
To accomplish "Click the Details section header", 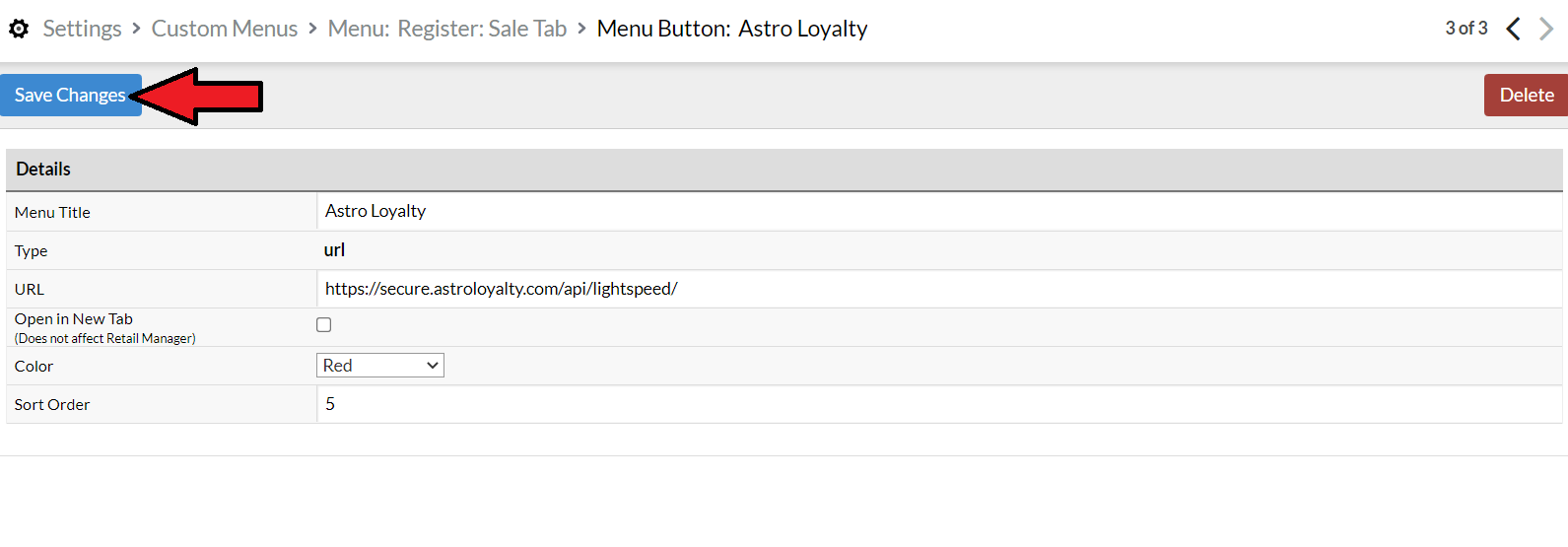I will pos(784,170).
